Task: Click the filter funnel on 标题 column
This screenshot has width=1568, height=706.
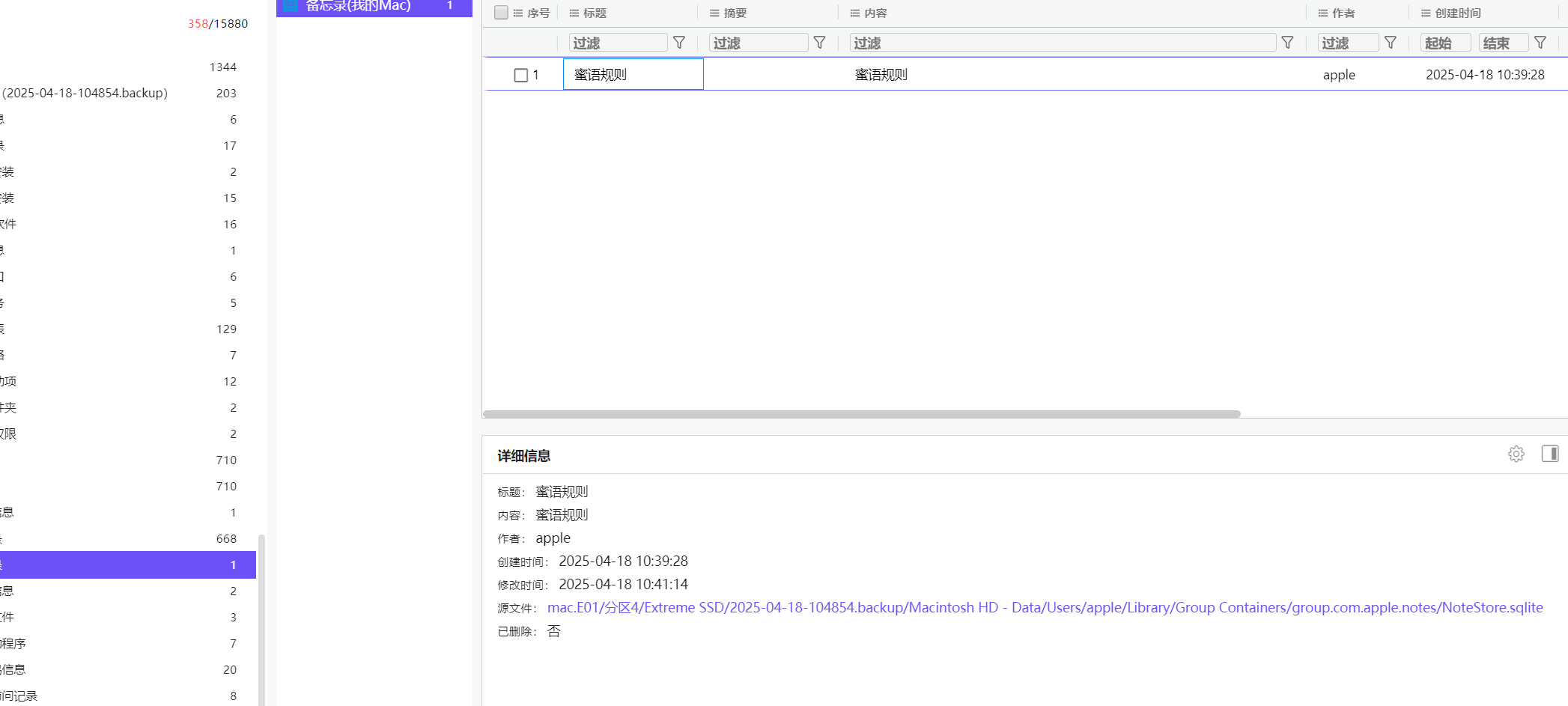Action: pyautogui.click(x=679, y=42)
